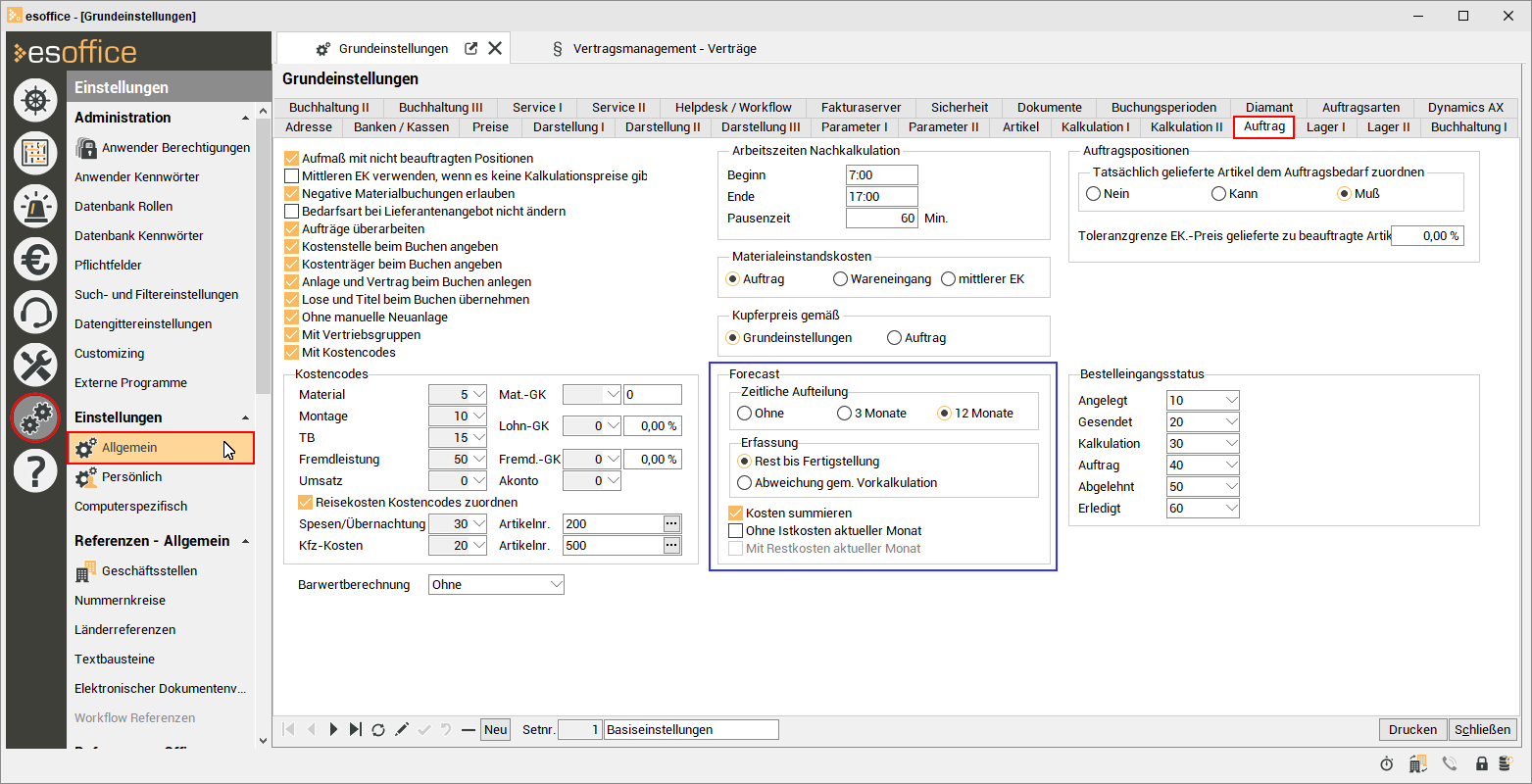Uncheck 'Aufträge überarbeiten' checkbox
Viewport: 1532px width, 784px height.
click(x=291, y=229)
